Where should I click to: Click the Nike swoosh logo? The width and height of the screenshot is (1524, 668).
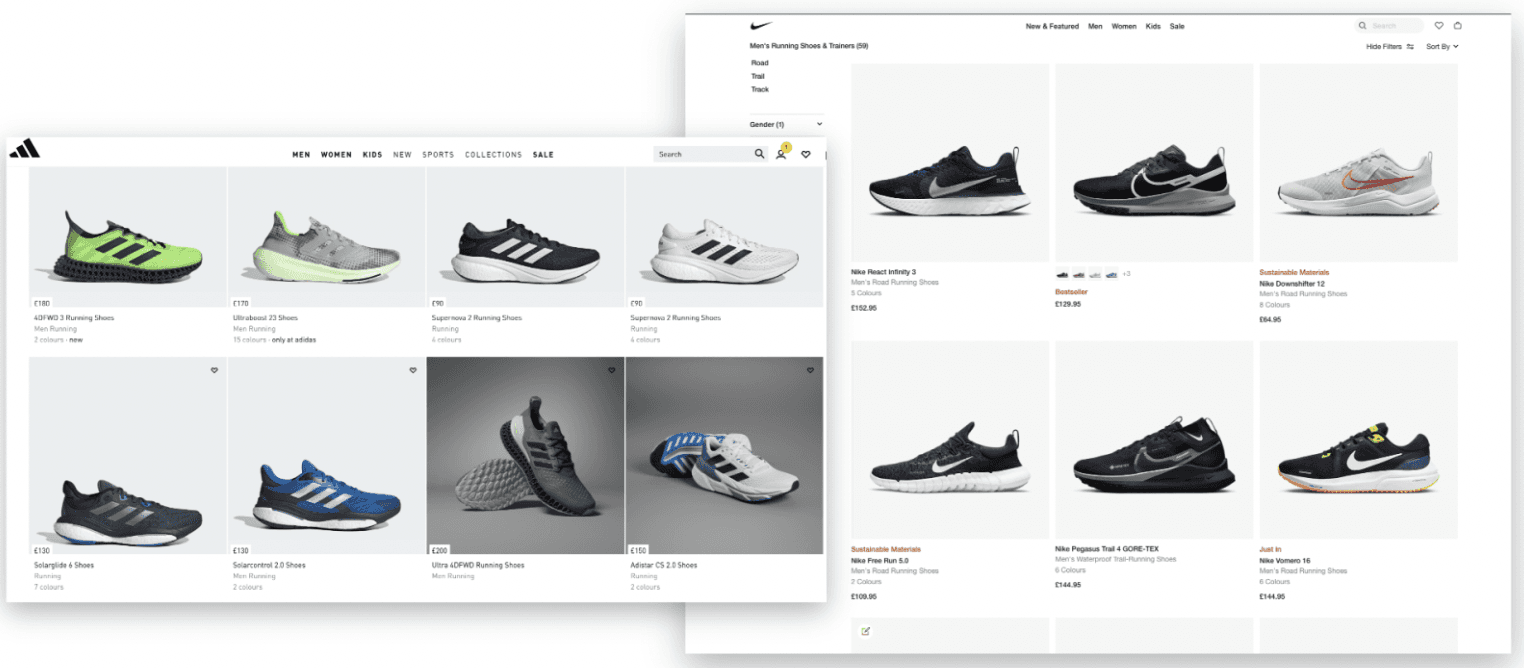pyautogui.click(x=761, y=25)
